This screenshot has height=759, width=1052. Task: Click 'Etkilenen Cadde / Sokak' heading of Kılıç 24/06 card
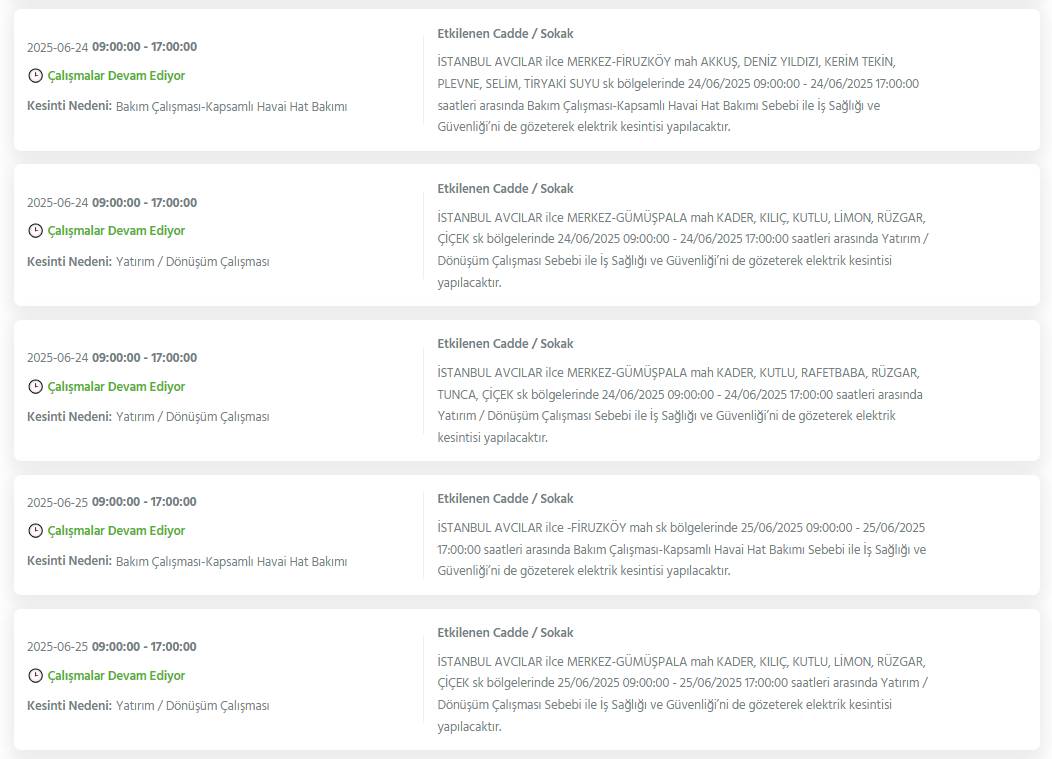click(x=505, y=189)
